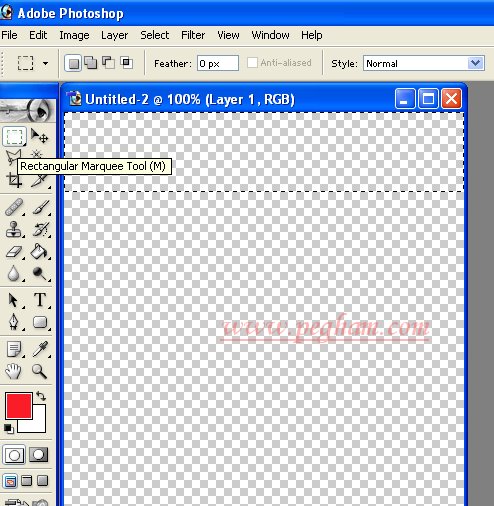Select the Eraser tool

[14, 252]
